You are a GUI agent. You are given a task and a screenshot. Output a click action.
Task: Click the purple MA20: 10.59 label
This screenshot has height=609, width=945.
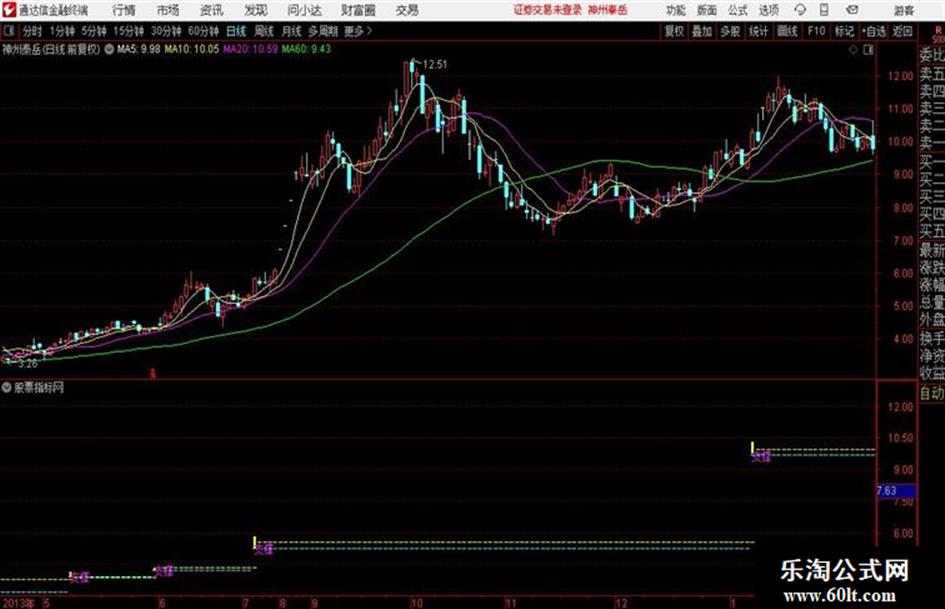[x=250, y=49]
